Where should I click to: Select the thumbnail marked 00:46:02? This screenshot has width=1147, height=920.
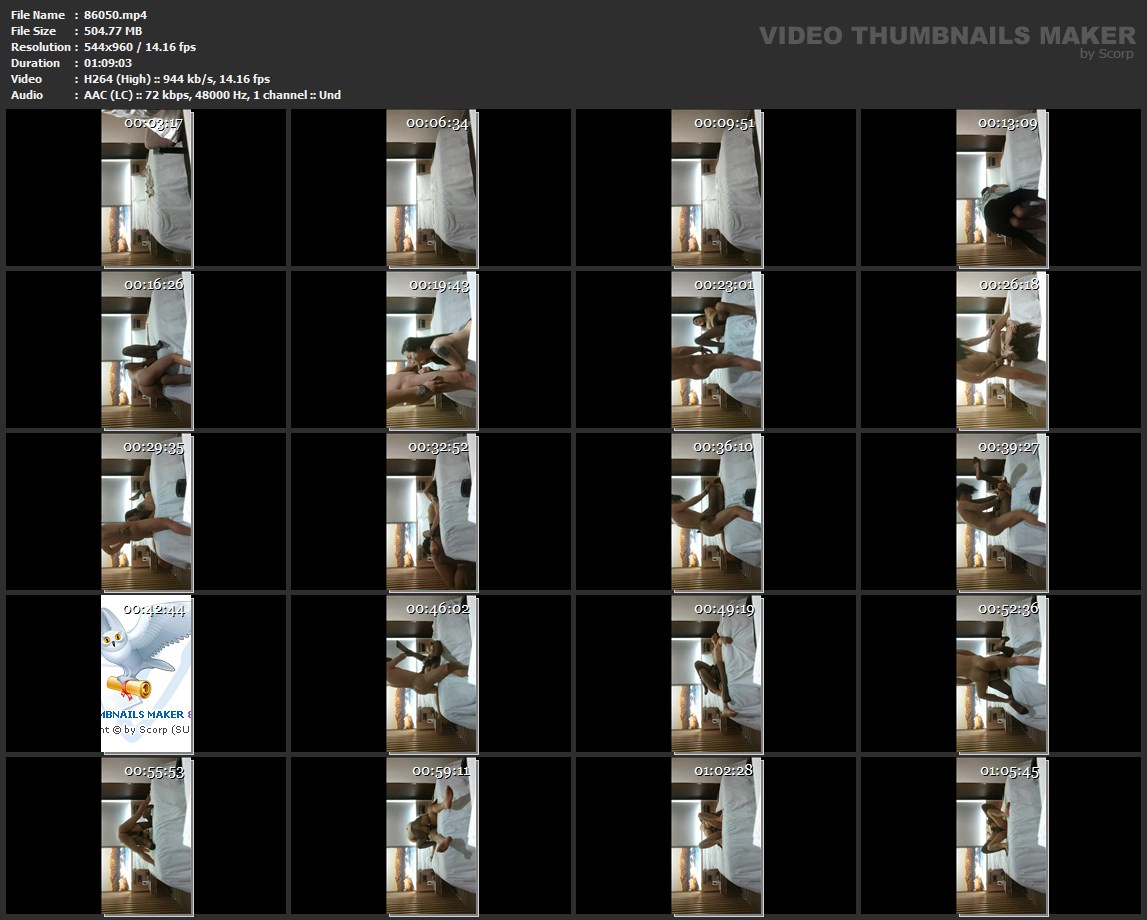[432, 673]
